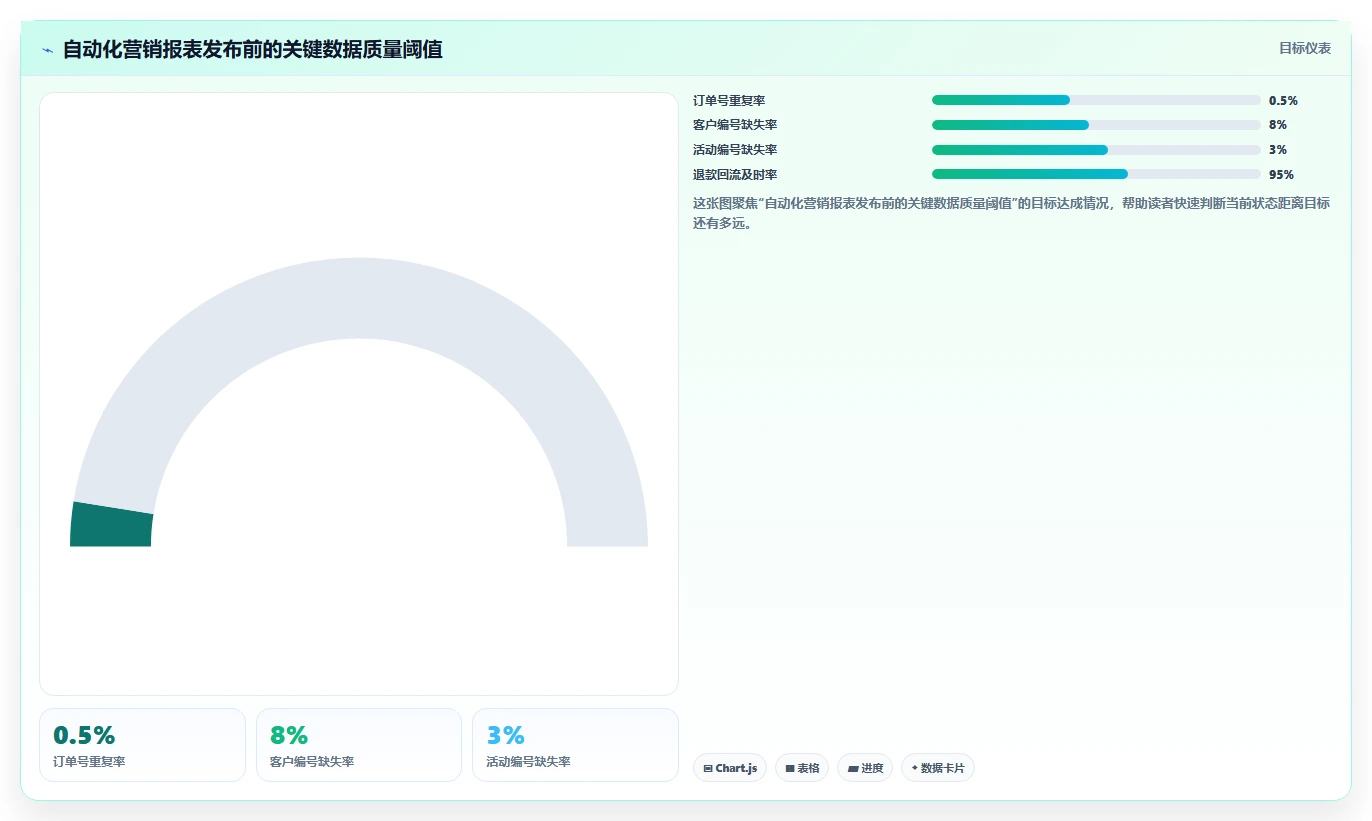Click the 0.5% value beside the top progress bar
The height and width of the screenshot is (821, 1372).
[1283, 100]
